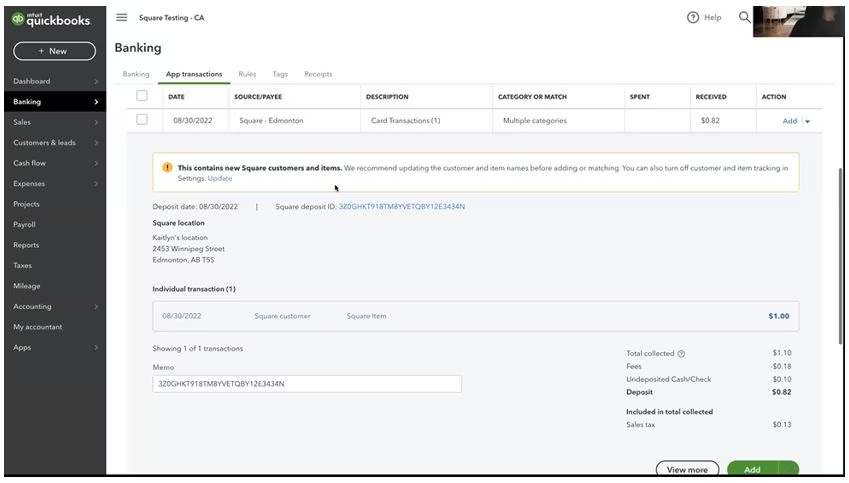849x483 pixels.
Task: Click the Card Transactions (1) description
Action: [x=406, y=121]
